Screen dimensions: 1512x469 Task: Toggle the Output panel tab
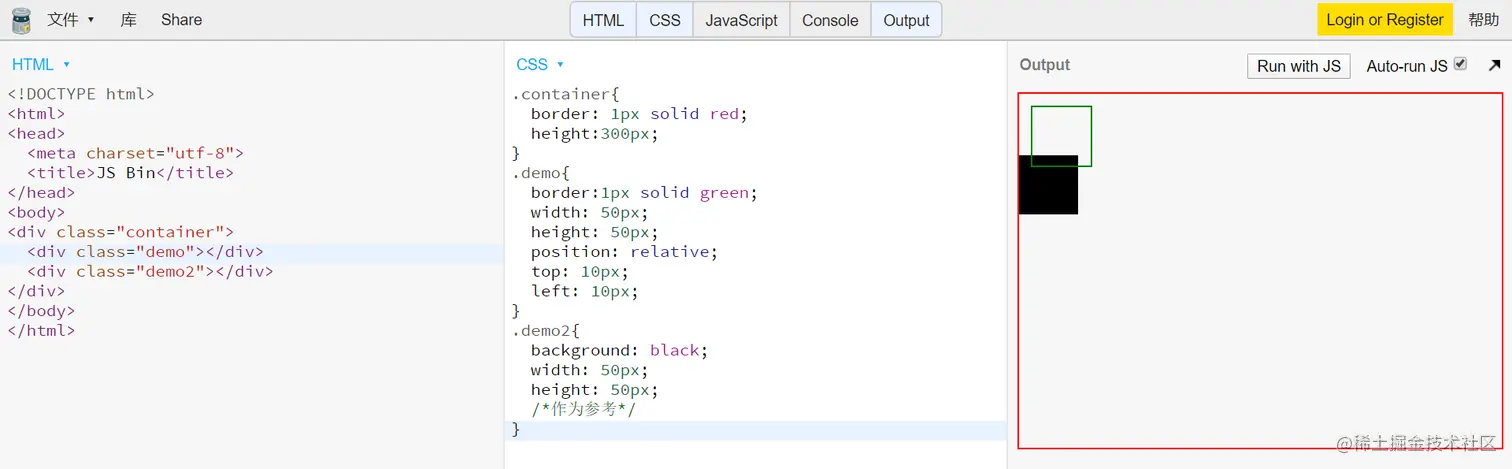click(906, 20)
